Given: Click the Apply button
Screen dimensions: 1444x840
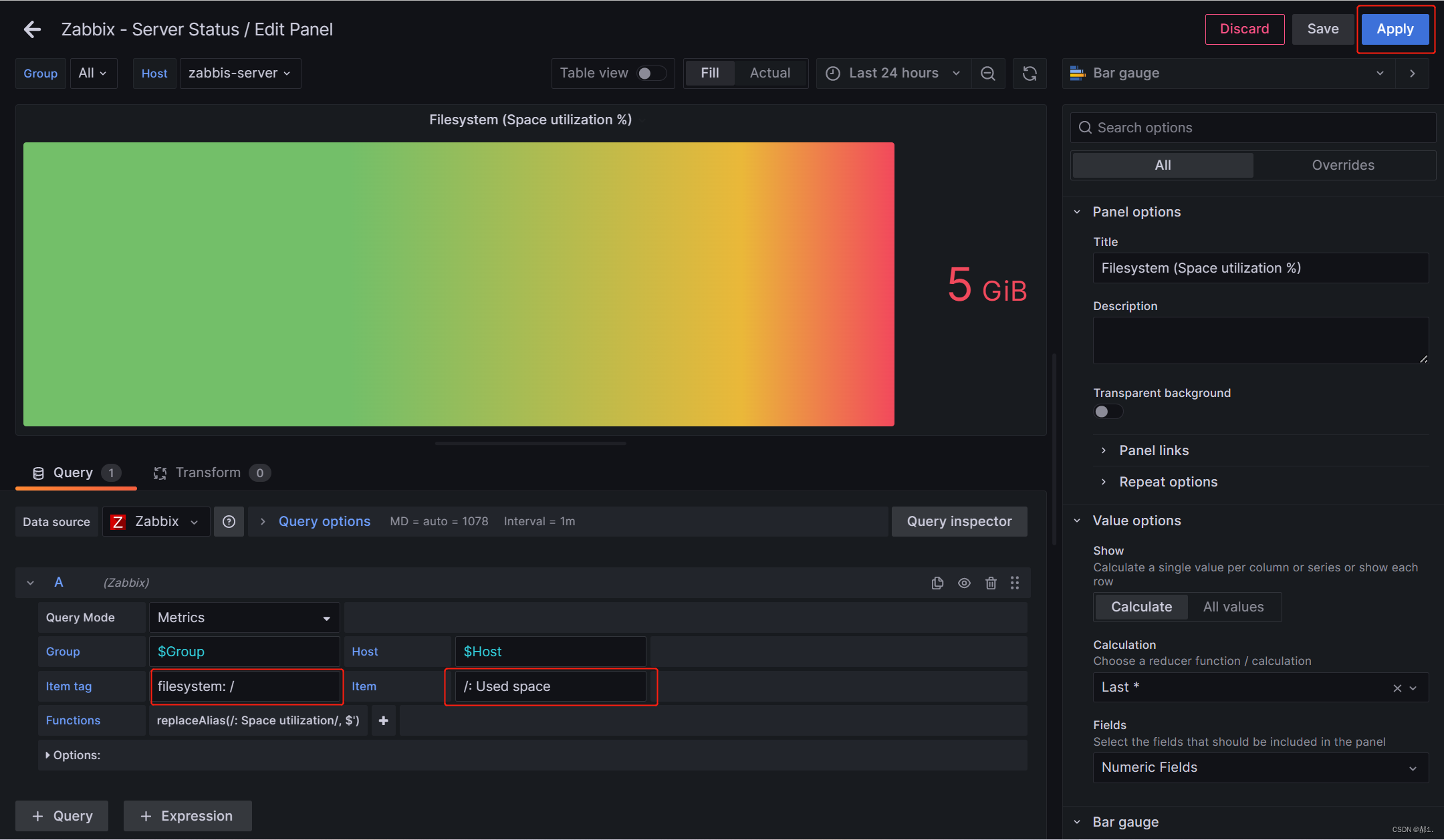Looking at the screenshot, I should [x=1395, y=29].
